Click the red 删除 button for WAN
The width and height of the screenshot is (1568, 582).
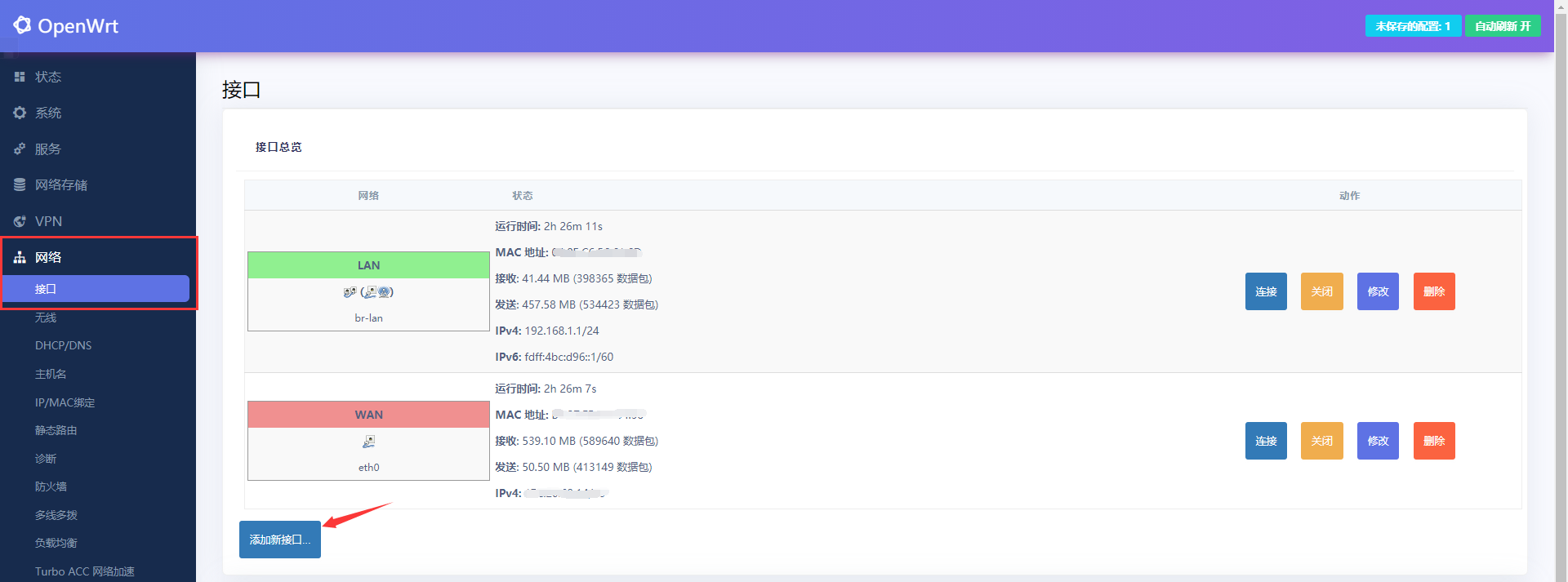click(x=1433, y=441)
